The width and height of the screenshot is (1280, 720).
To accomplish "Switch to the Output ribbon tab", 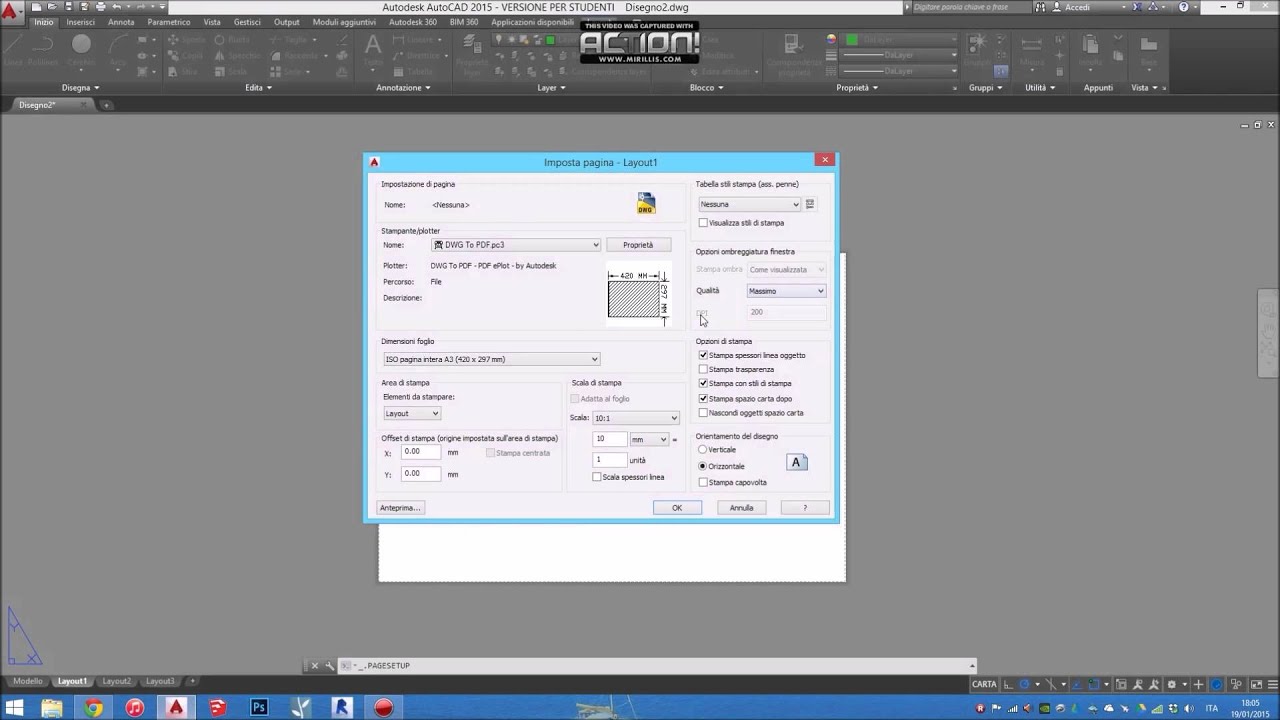I will click(x=287, y=22).
